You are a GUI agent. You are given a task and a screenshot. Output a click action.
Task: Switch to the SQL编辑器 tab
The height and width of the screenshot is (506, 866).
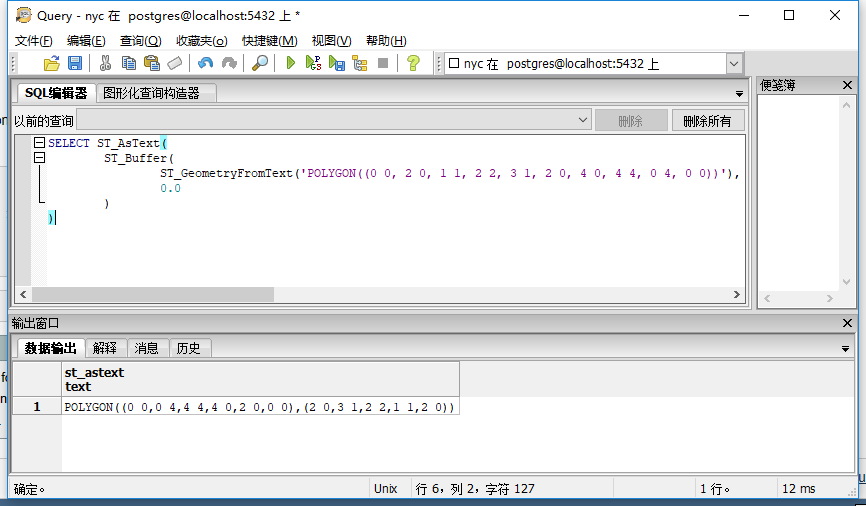tap(56, 93)
